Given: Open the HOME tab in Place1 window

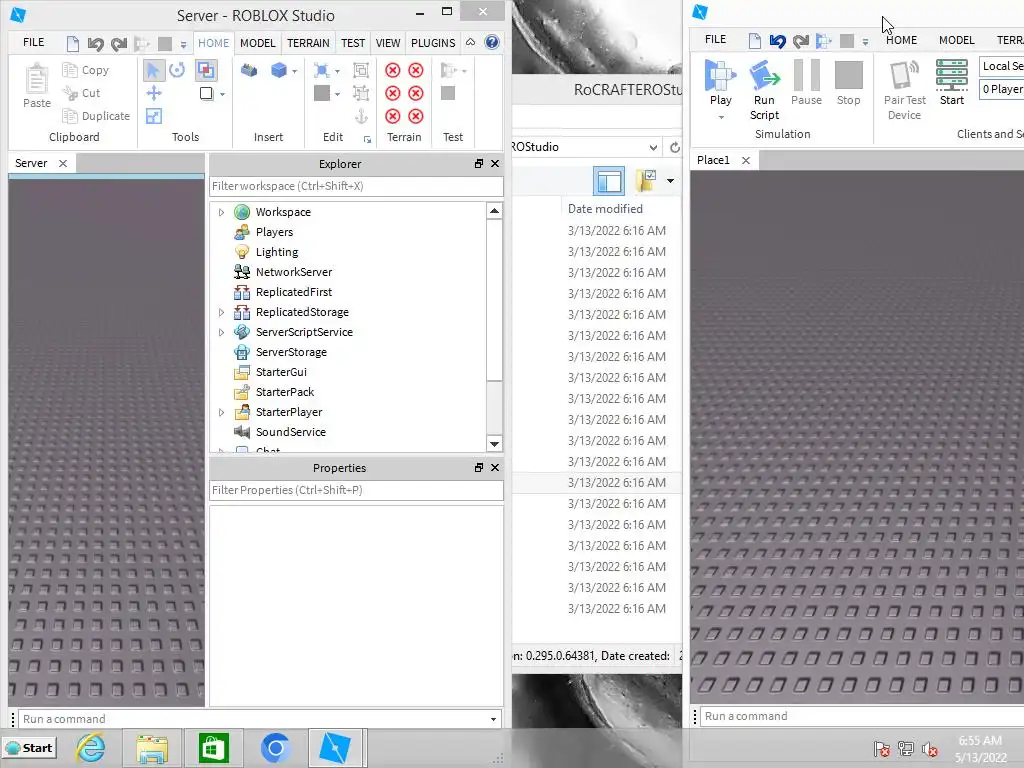Looking at the screenshot, I should [x=901, y=40].
